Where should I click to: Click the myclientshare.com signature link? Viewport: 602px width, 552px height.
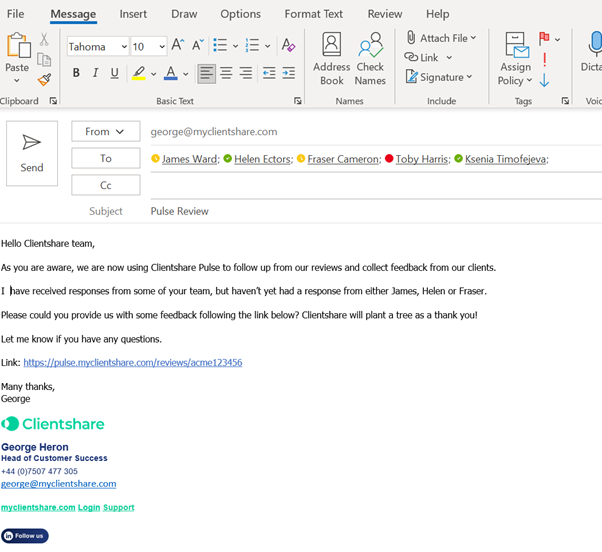click(38, 507)
